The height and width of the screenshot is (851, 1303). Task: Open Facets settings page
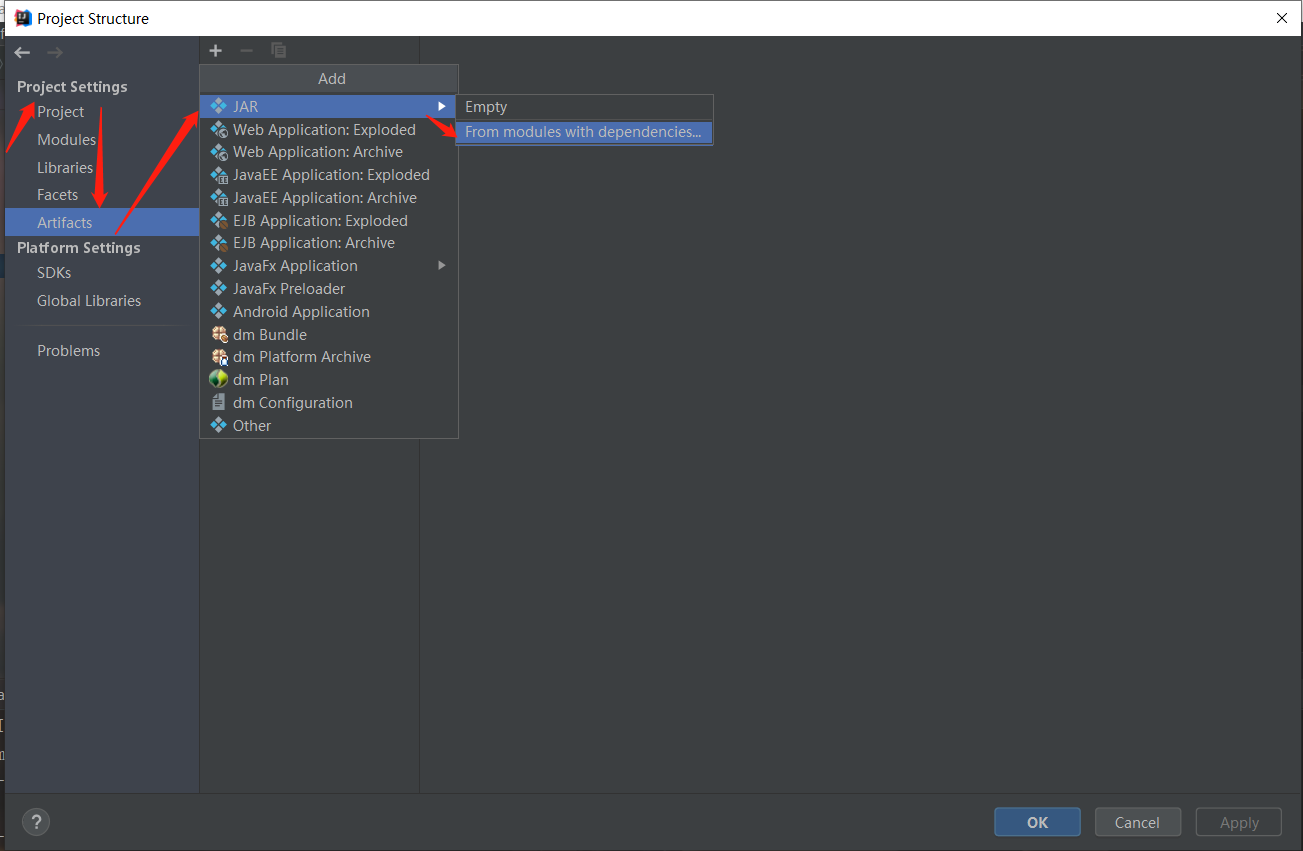[x=102, y=195]
